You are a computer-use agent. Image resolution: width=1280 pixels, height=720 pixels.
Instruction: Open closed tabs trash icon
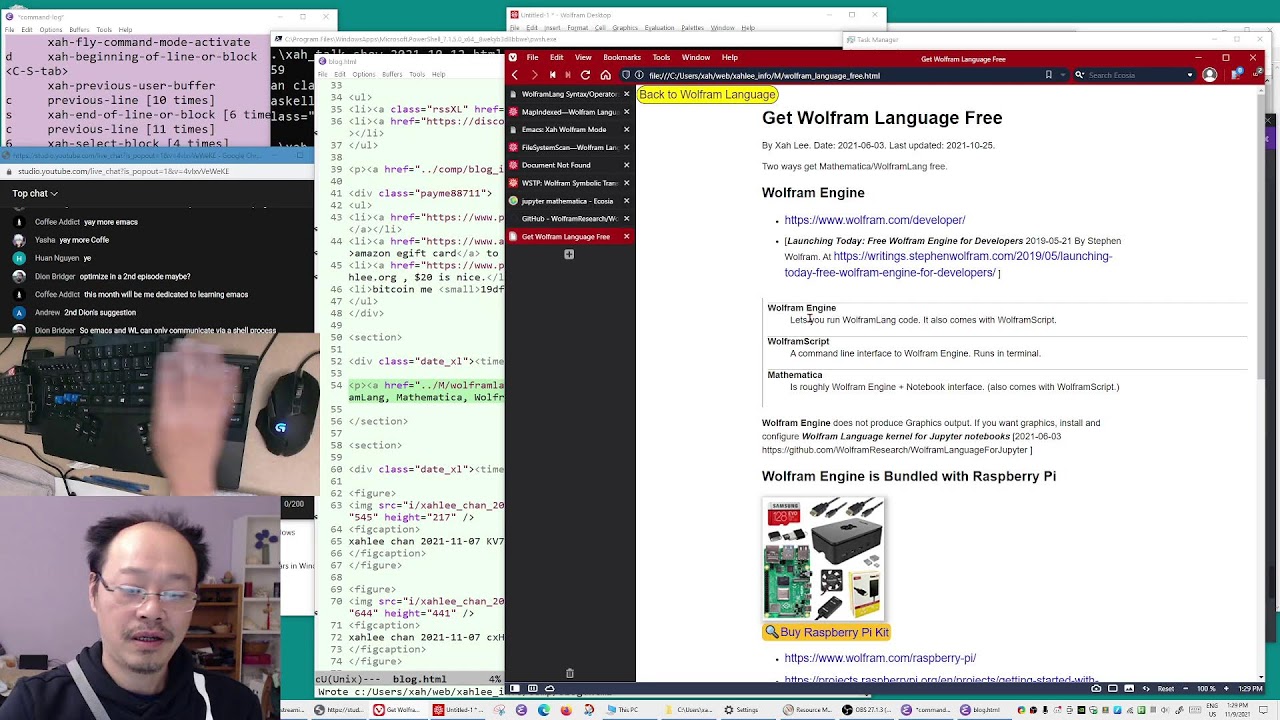570,674
